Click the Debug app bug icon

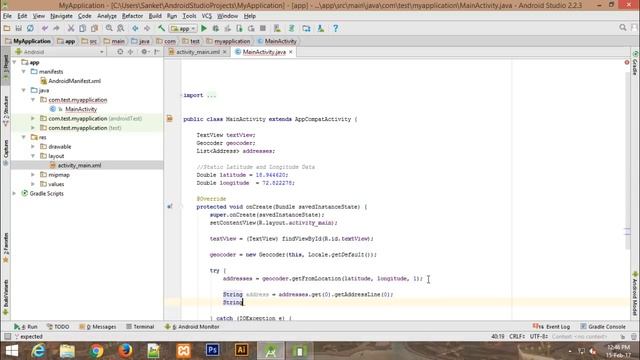[x=216, y=28]
